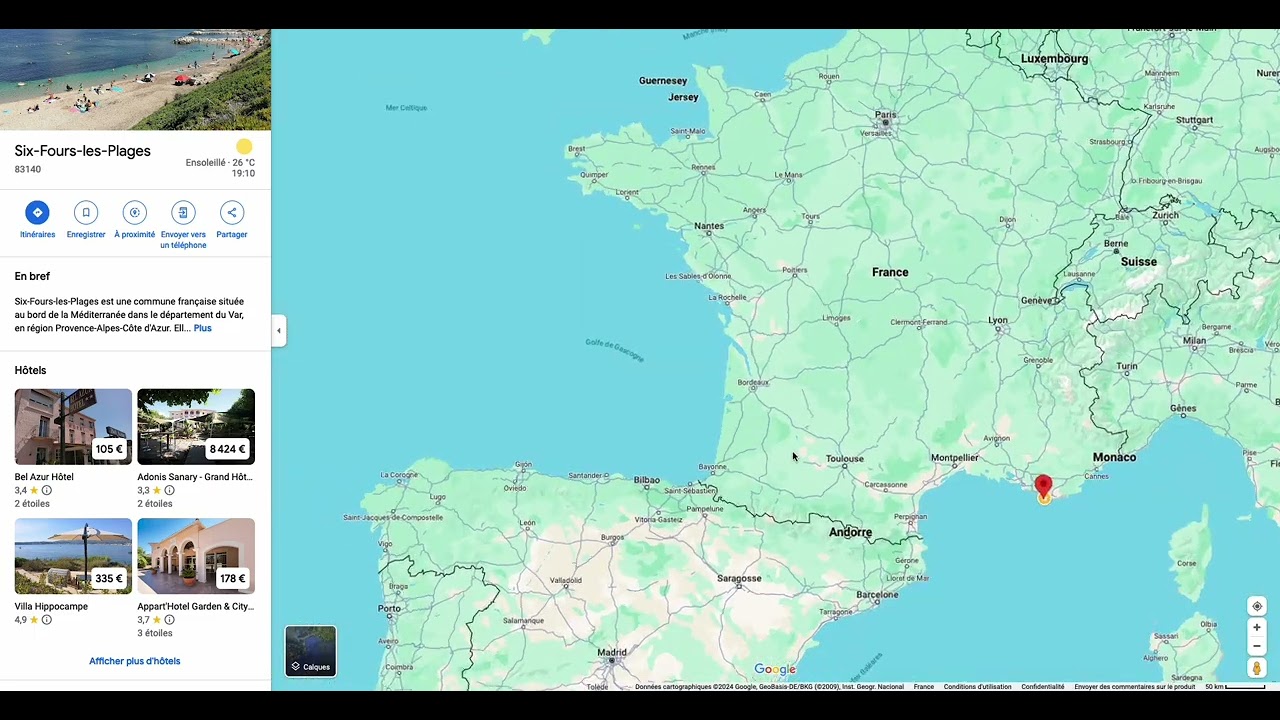Select Appart'Hotel Garden & City... name
The image size is (1280, 720).
[x=195, y=606]
